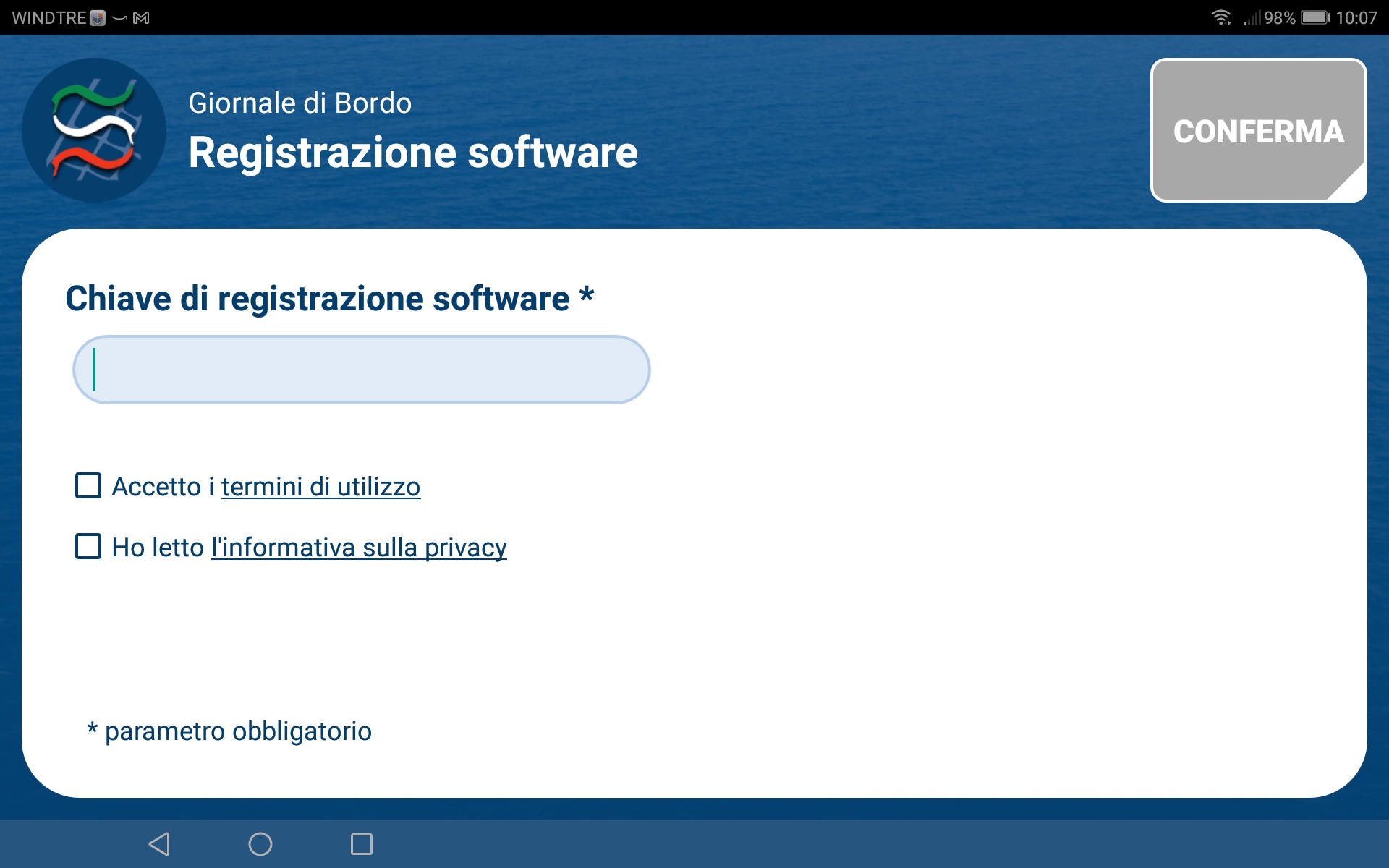Viewport: 1389px width, 868px height.
Task: Tap the Wi-Fi status icon
Action: [1221, 17]
